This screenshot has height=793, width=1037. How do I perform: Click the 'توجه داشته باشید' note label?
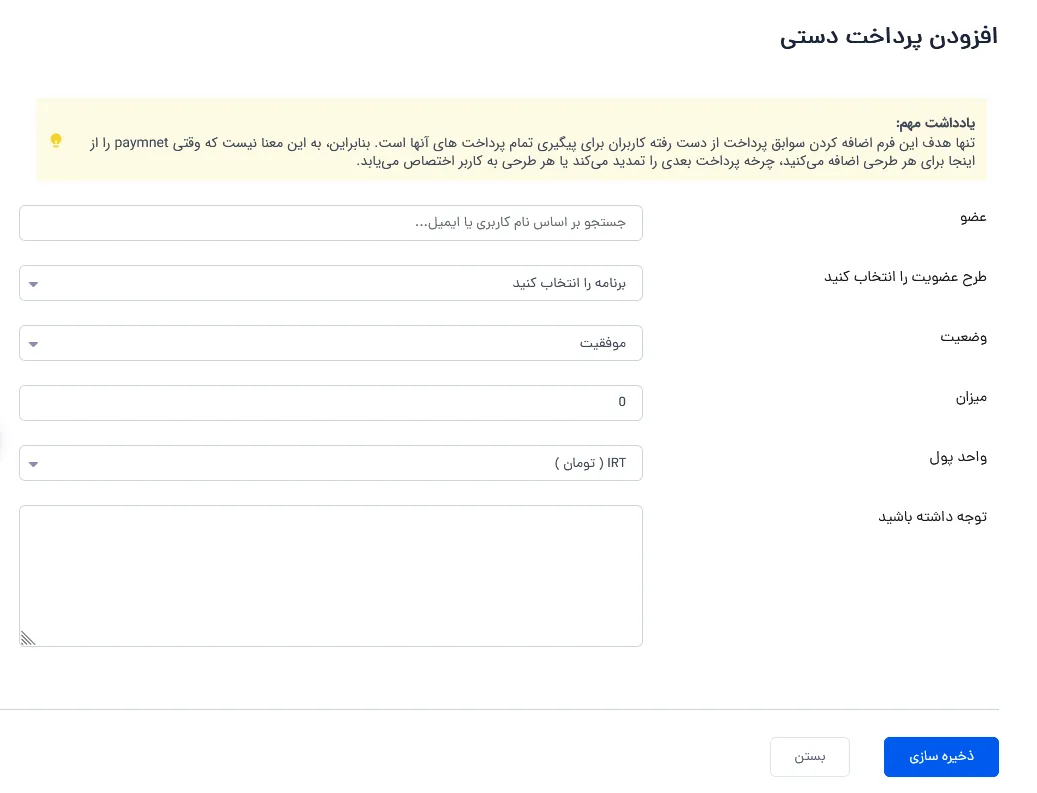[x=933, y=517]
